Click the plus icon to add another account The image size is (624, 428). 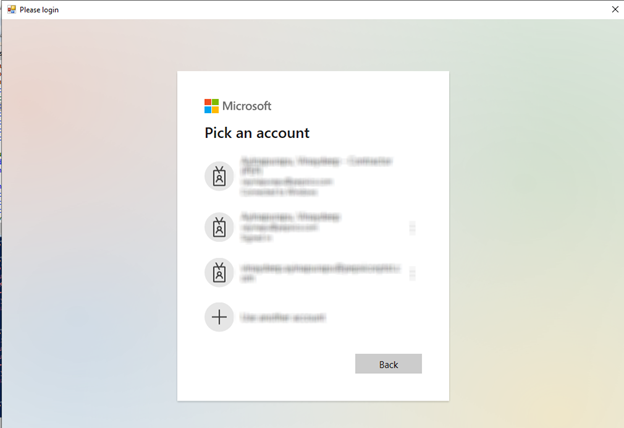pyautogui.click(x=219, y=317)
